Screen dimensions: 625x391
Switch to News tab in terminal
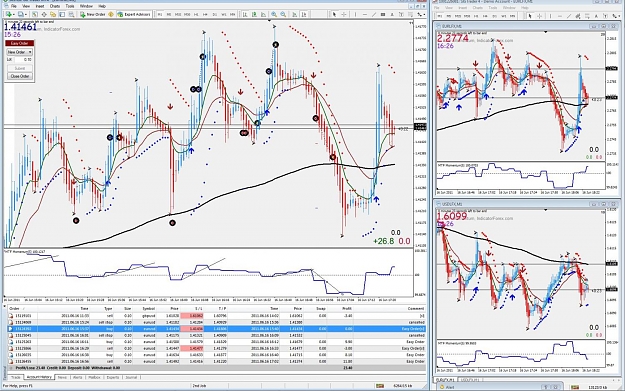click(x=62, y=377)
